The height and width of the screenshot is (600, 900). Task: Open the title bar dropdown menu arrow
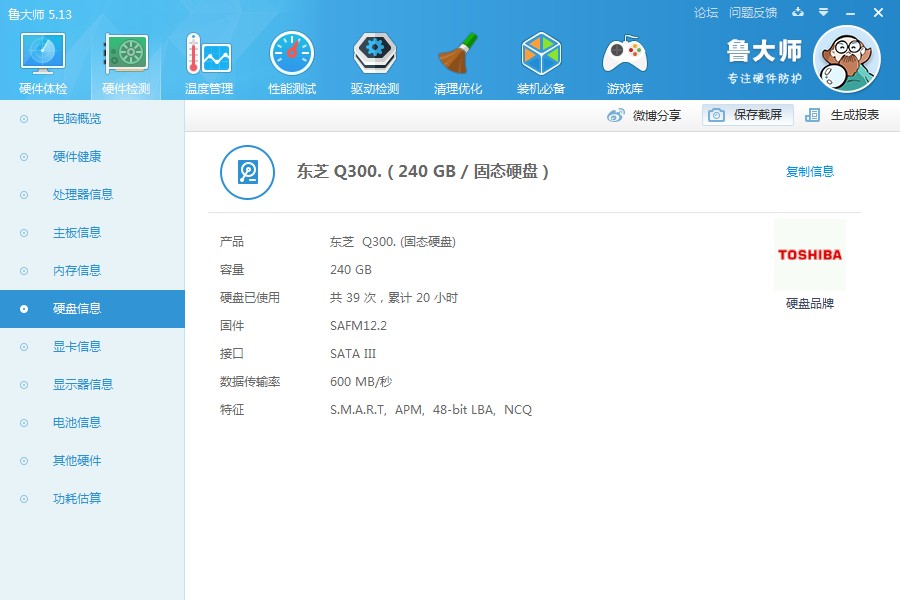[824, 12]
